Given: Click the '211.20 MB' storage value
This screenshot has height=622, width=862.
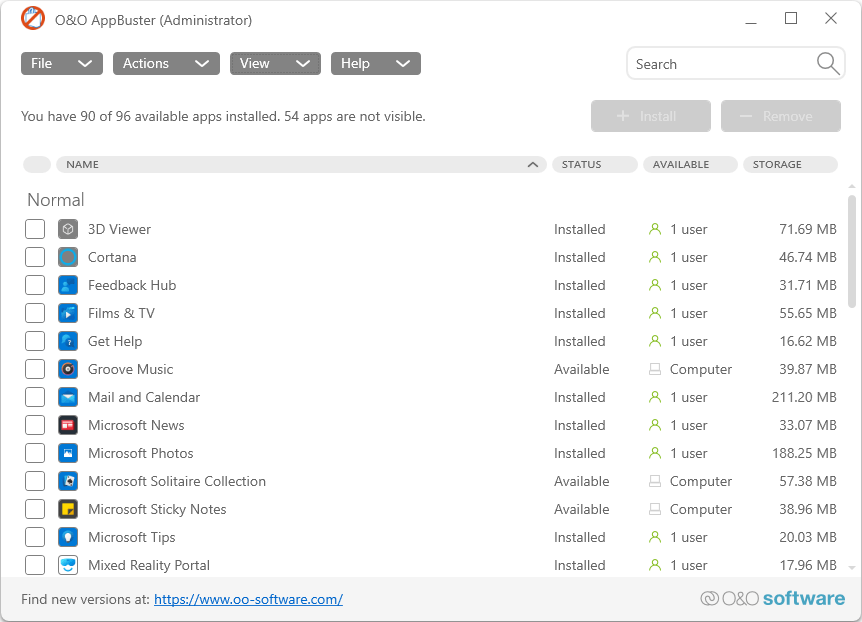Looking at the screenshot, I should tap(804, 397).
